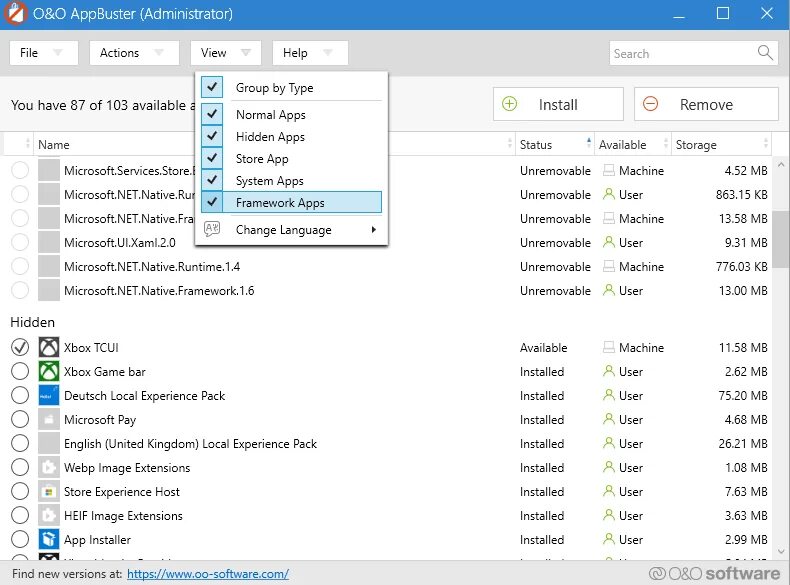Open the Actions dropdown menu
The height and width of the screenshot is (585, 790).
pyautogui.click(x=134, y=53)
